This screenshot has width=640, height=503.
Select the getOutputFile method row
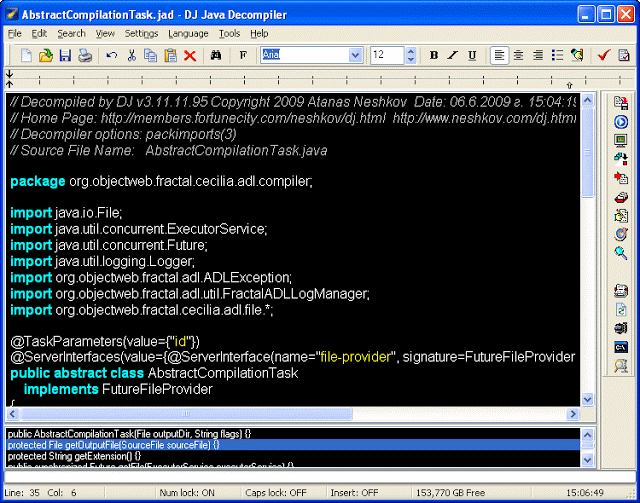[293, 445]
